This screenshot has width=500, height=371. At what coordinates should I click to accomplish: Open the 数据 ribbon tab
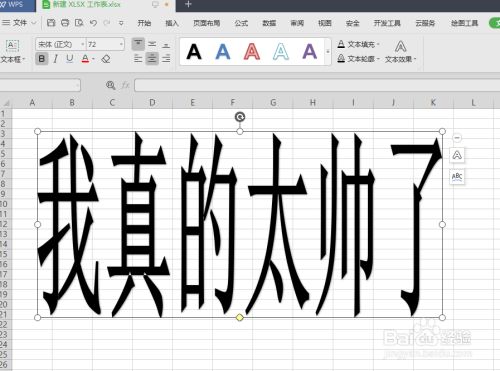tap(269, 23)
